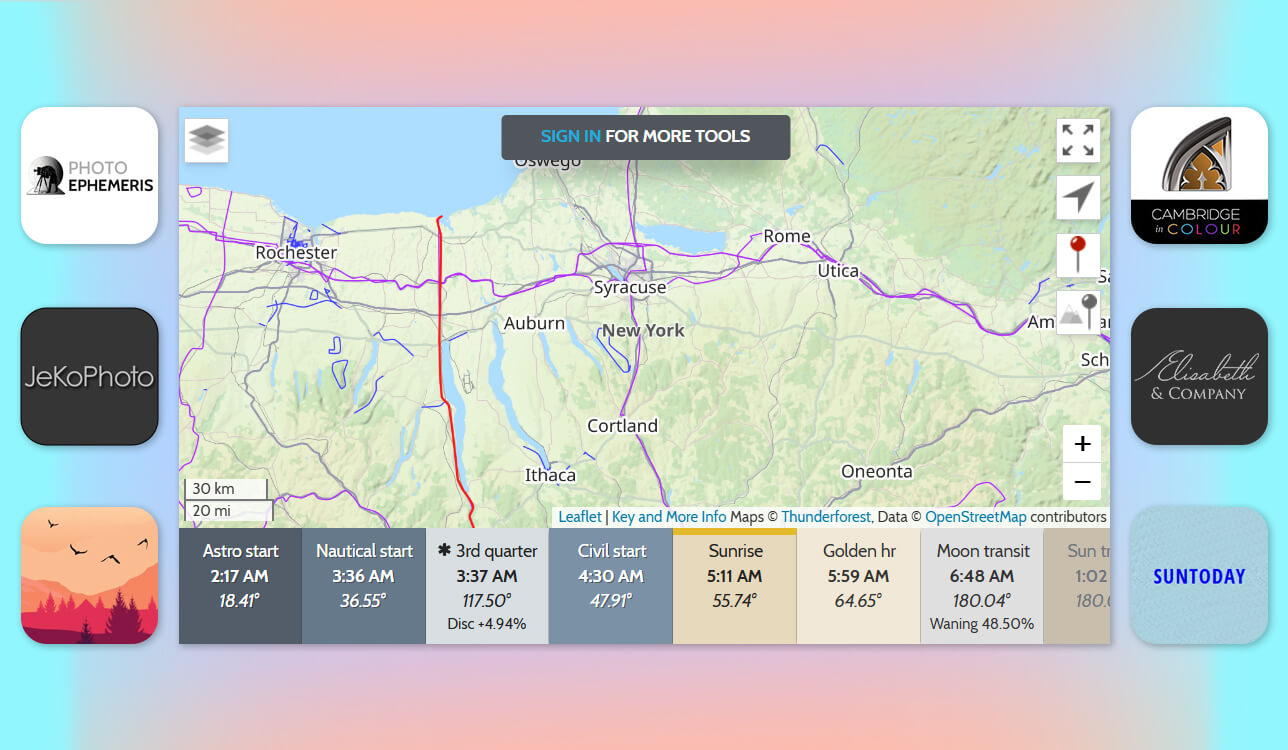The width and height of the screenshot is (1288, 750).
Task: Click the Syracuse label on the map
Action: (630, 288)
